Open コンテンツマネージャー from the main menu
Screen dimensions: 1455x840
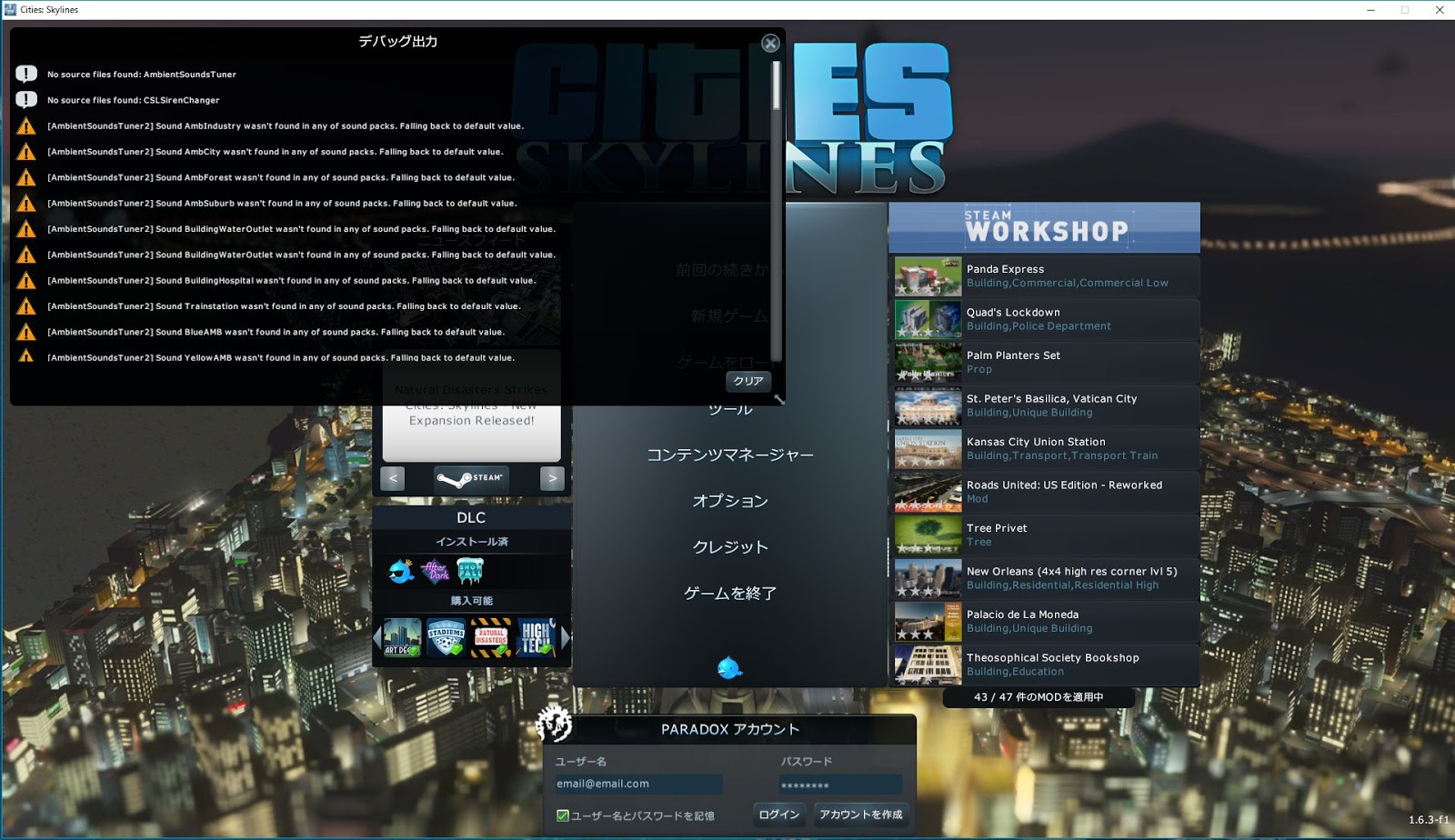click(x=730, y=455)
